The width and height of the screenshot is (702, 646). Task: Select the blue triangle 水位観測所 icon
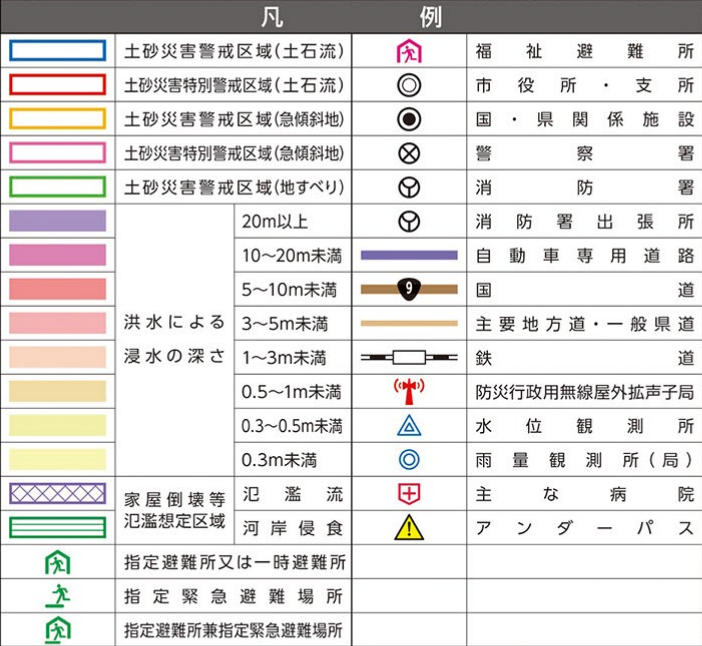pyautogui.click(x=408, y=426)
